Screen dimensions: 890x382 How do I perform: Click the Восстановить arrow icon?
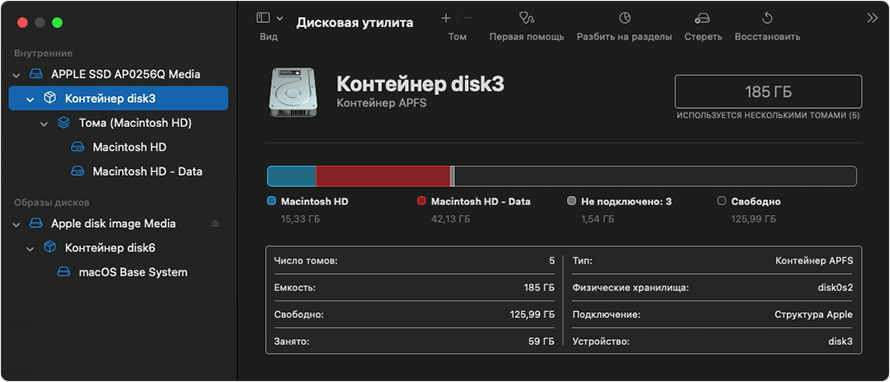(767, 18)
